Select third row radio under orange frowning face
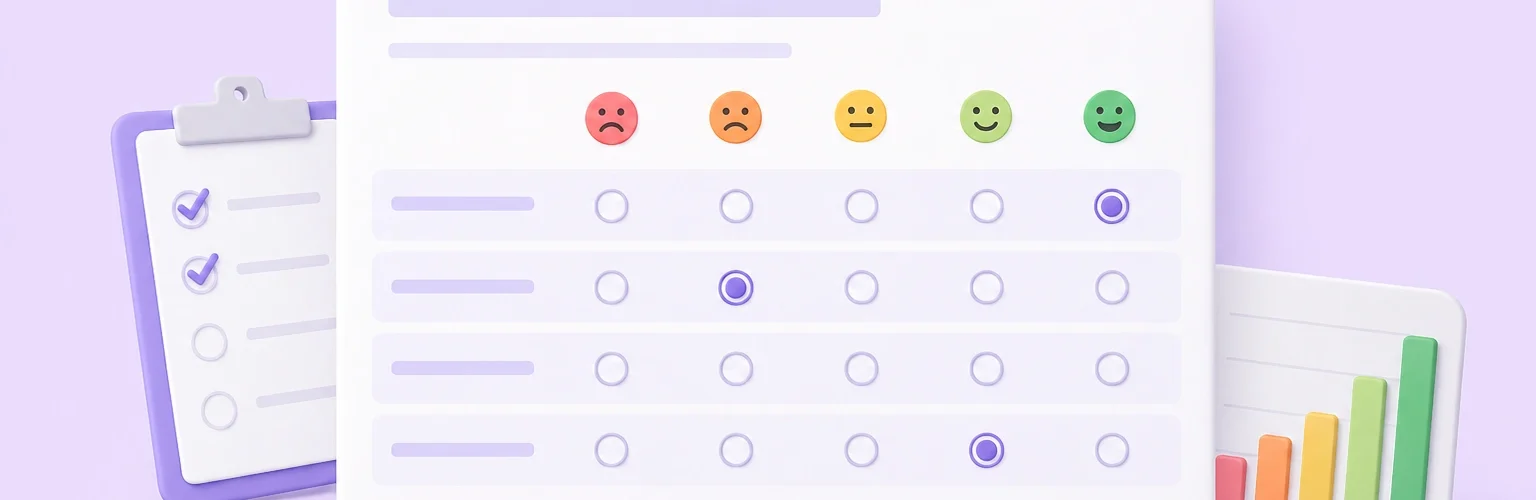The image size is (1536, 500). pos(736,369)
